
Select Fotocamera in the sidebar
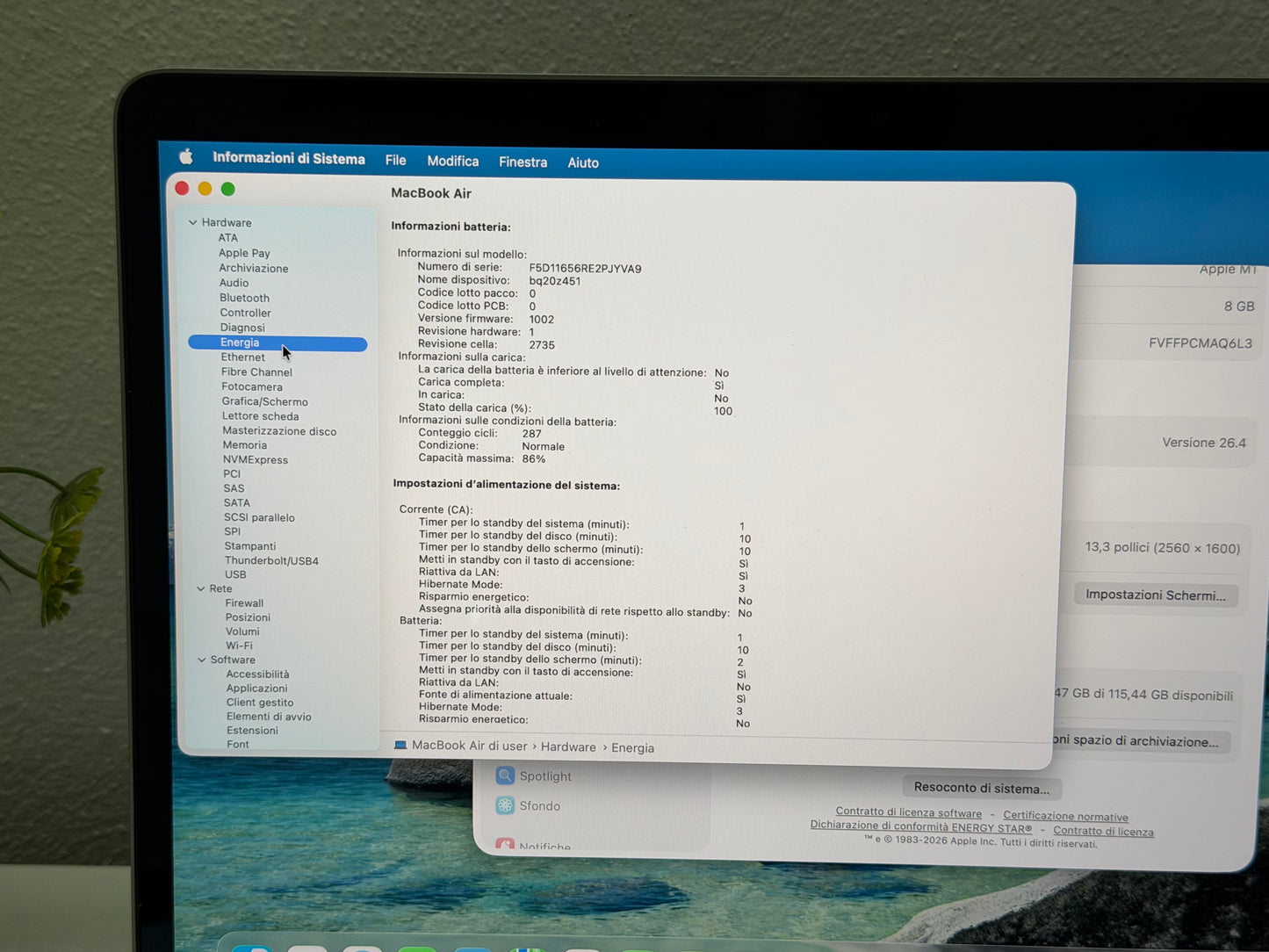coord(252,386)
